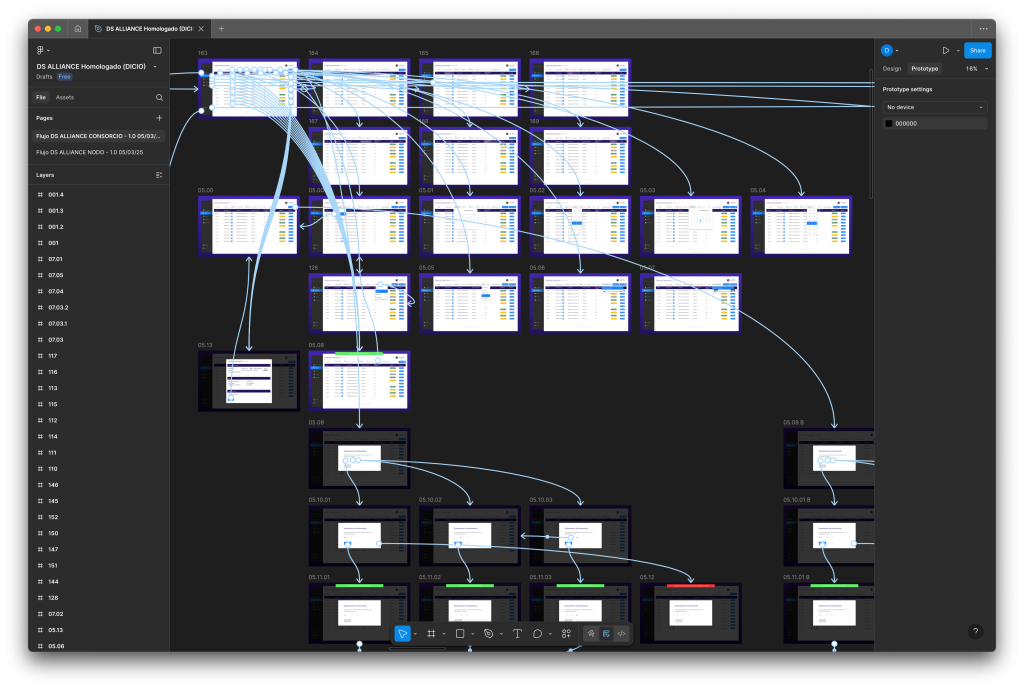This screenshot has height=689, width=1024.
Task: Click the search icon in the left panel
Action: pyautogui.click(x=159, y=97)
